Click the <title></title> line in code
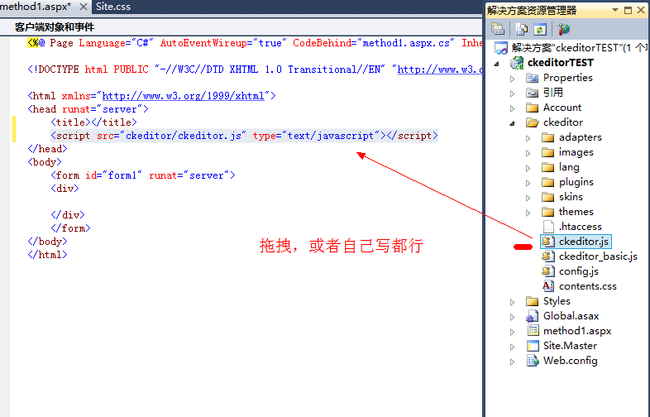The width and height of the screenshot is (650, 417). [x=94, y=122]
